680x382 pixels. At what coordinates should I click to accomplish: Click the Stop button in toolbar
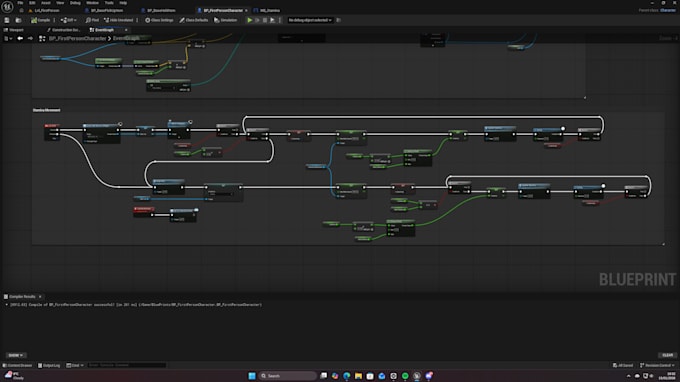(265, 20)
